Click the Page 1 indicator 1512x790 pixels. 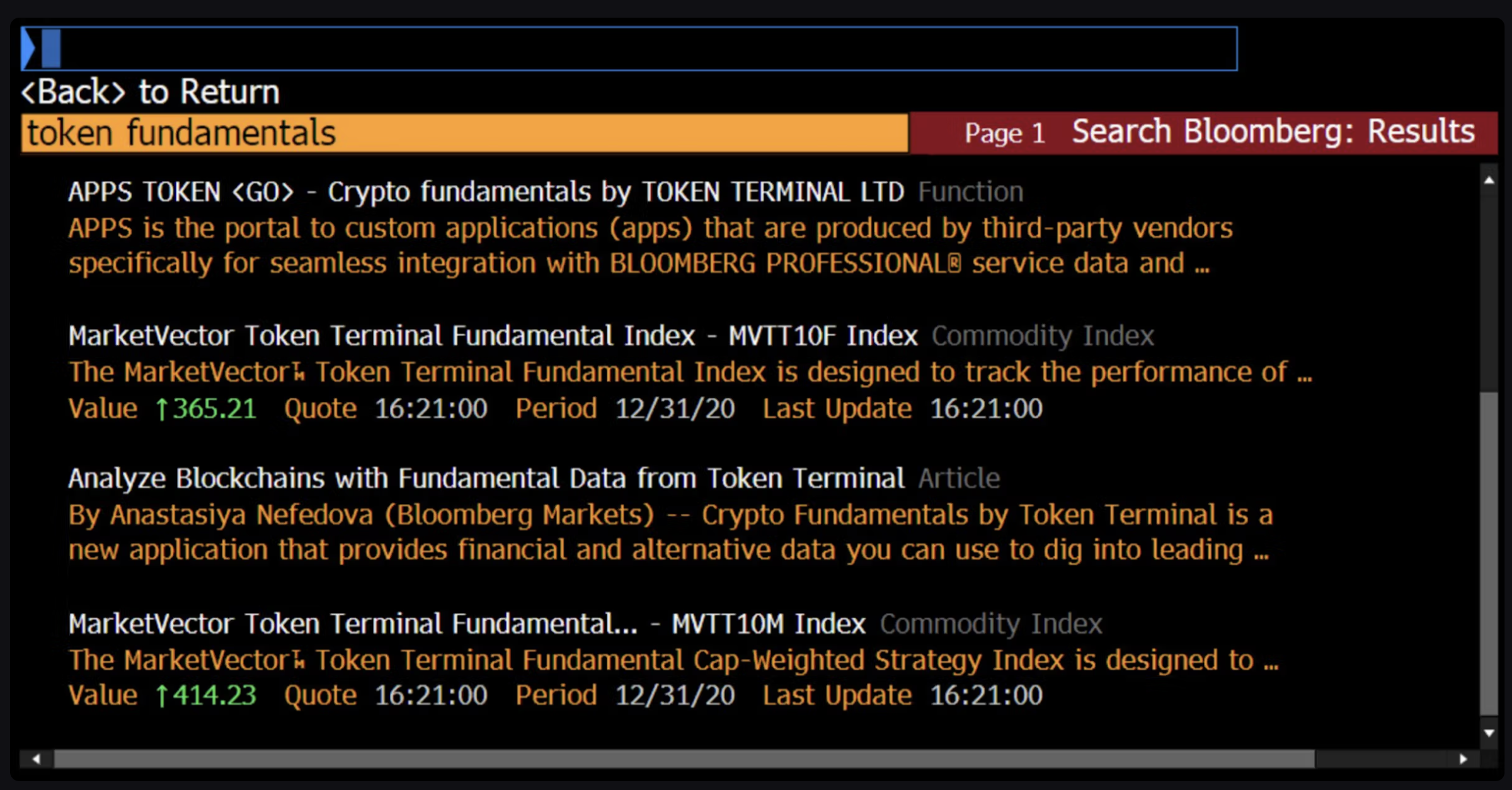pyautogui.click(x=1004, y=133)
